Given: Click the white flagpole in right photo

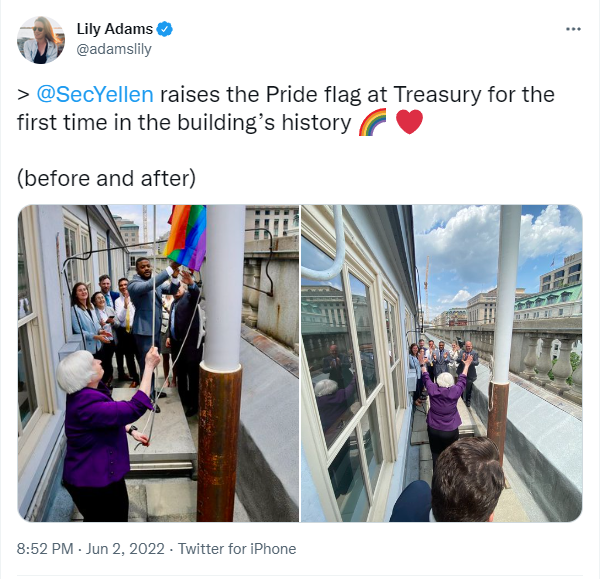Looking at the screenshot, I should pyautogui.click(x=509, y=294).
